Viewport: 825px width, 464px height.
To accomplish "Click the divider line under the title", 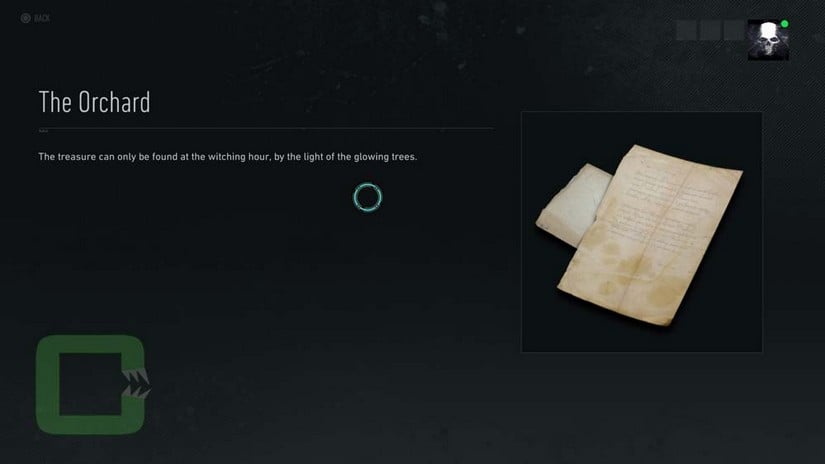I will click(x=266, y=128).
